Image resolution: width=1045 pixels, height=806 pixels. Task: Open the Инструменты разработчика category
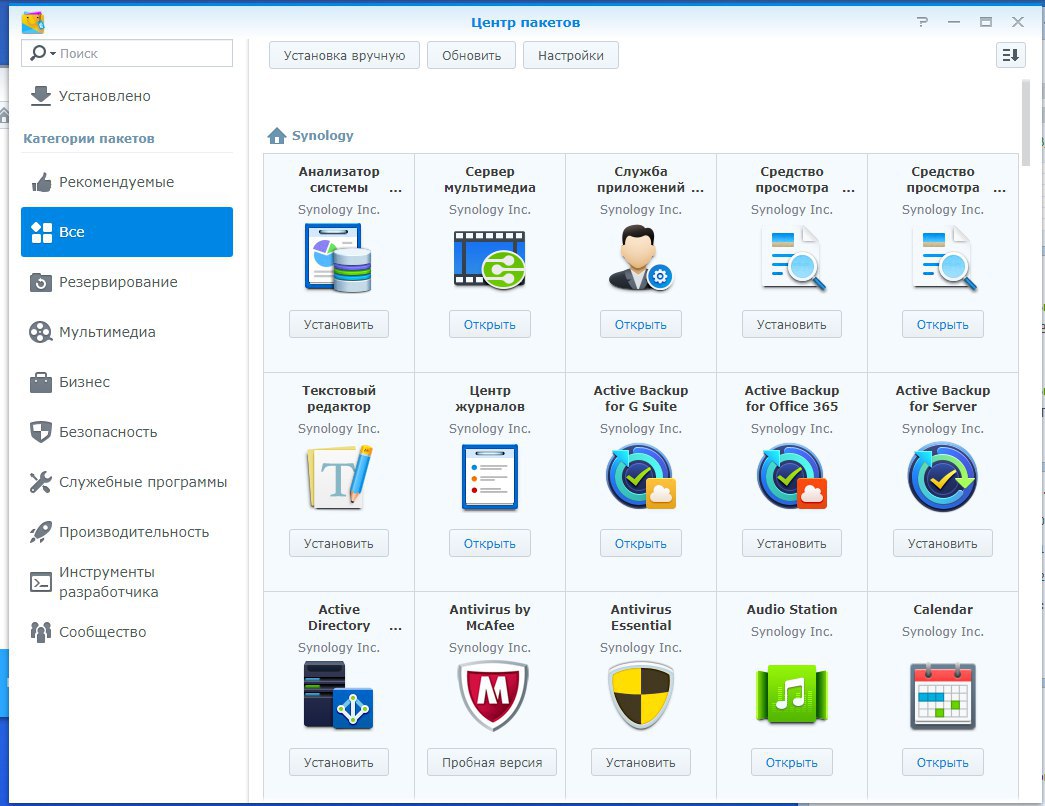point(127,582)
